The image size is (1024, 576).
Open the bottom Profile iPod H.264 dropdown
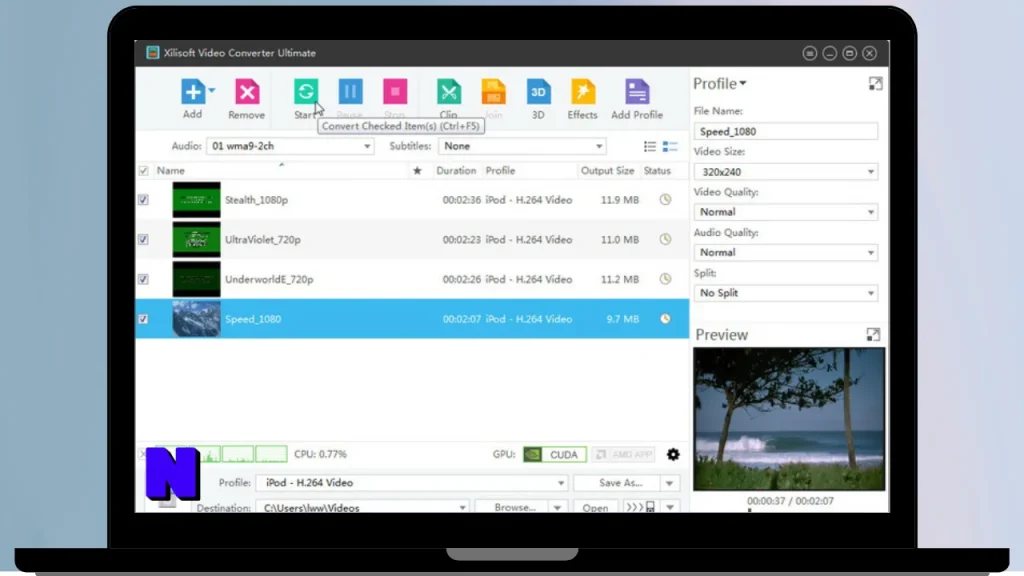(411, 483)
